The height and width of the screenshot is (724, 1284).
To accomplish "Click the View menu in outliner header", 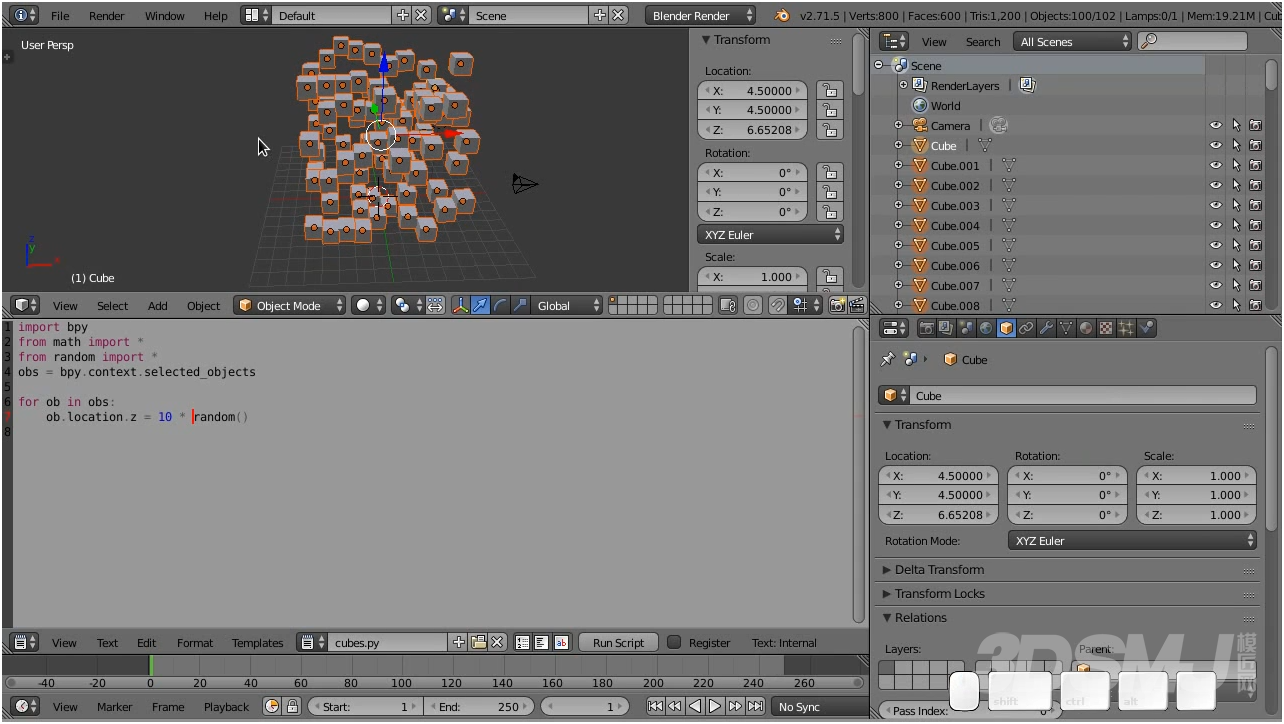I will 934,42.
